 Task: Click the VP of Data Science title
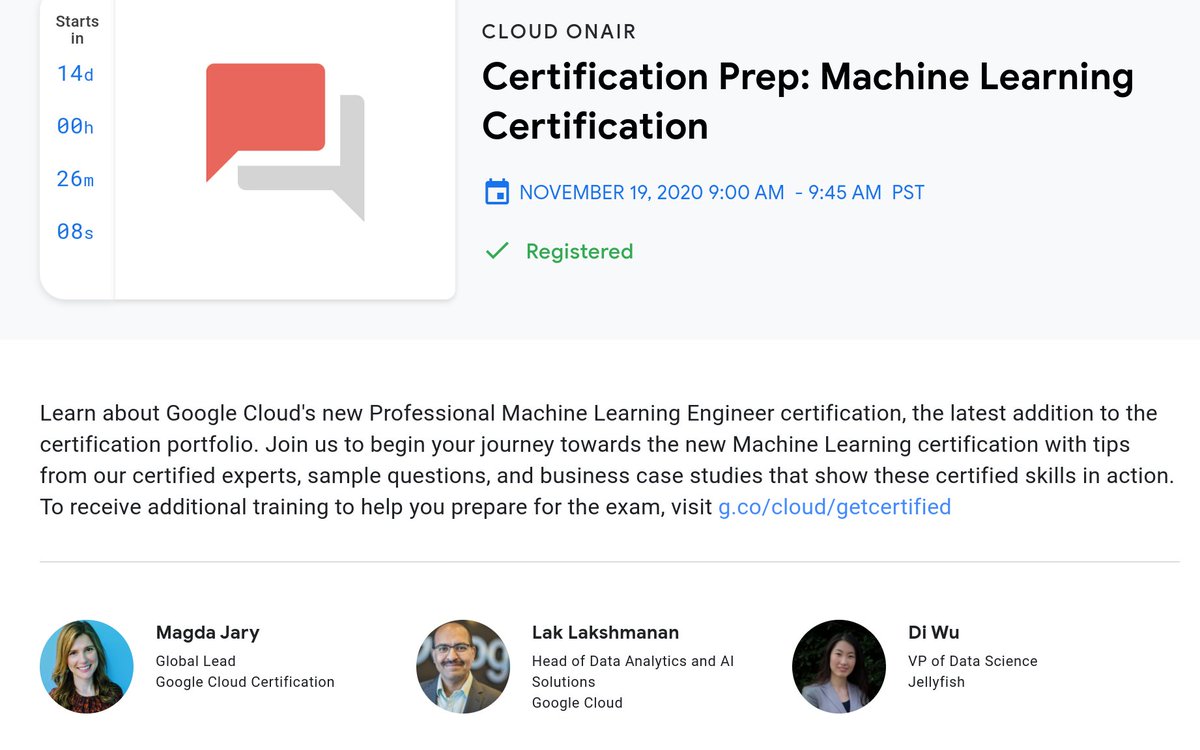(973, 661)
